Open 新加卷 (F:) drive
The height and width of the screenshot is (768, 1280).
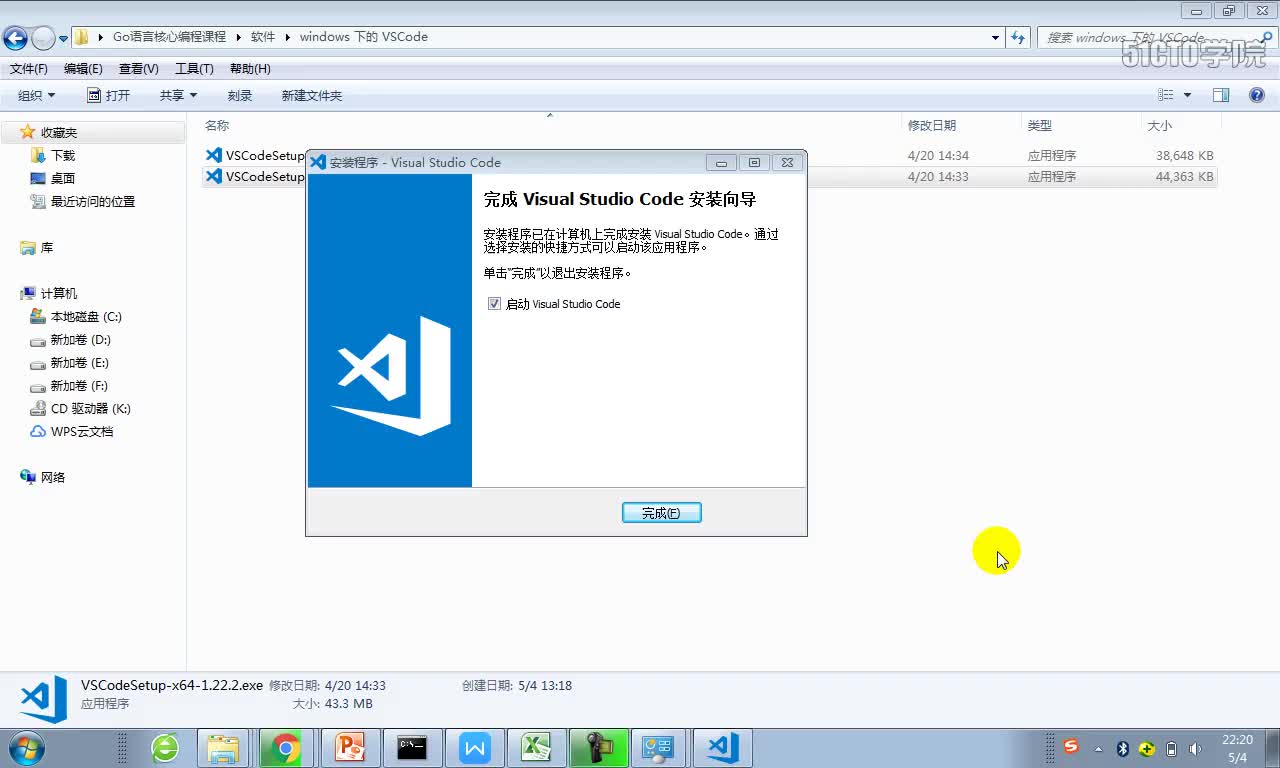coord(79,385)
